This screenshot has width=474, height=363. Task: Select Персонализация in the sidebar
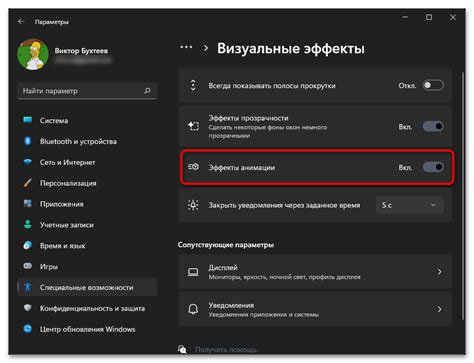87,183
